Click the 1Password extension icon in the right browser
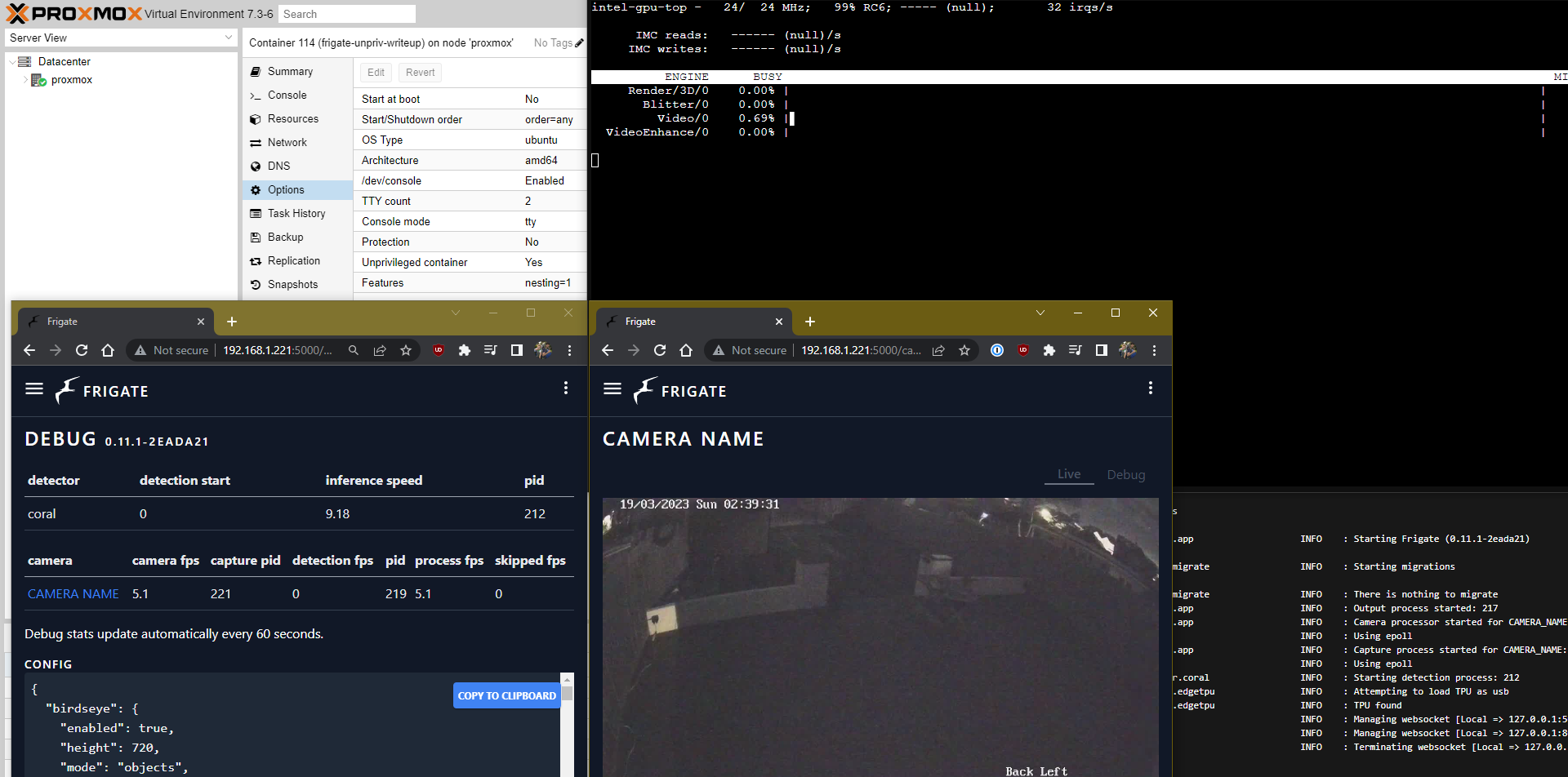 (997, 350)
